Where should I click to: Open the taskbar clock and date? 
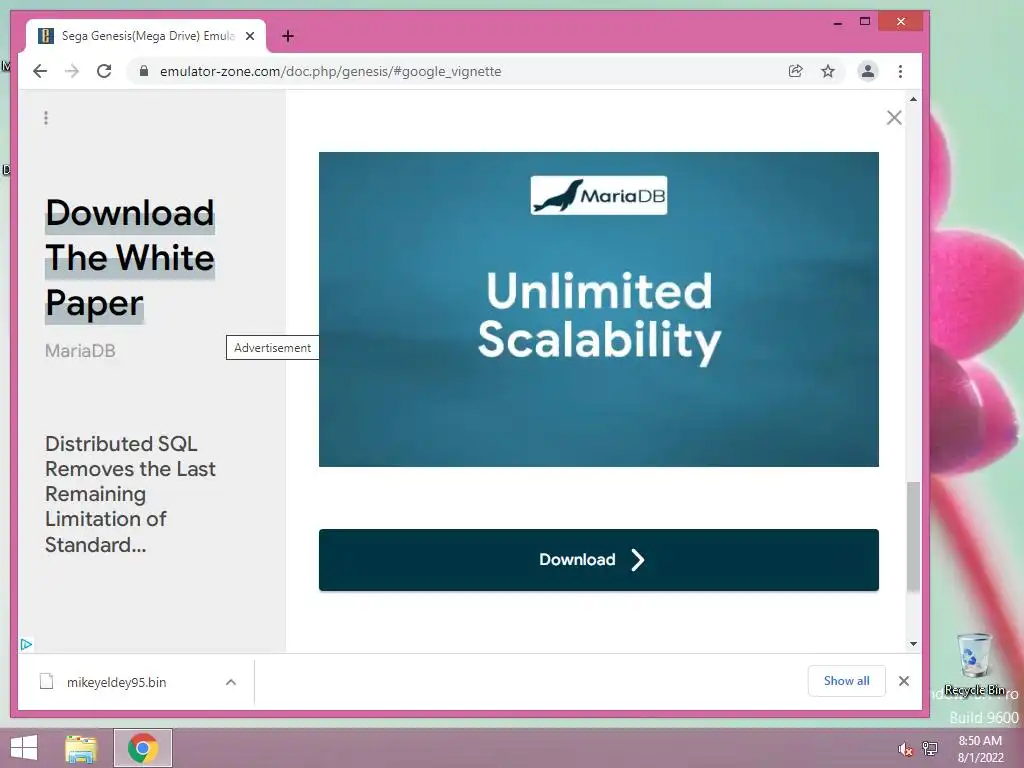coord(980,749)
